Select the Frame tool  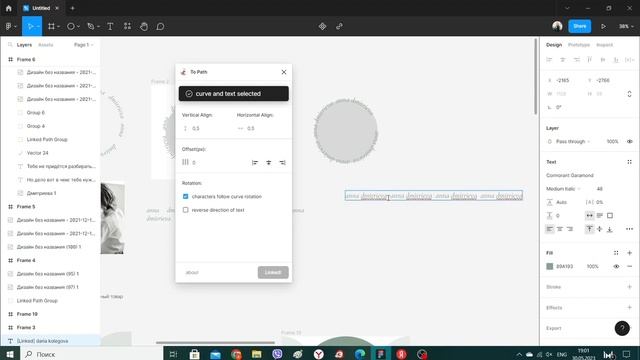[x=51, y=27]
